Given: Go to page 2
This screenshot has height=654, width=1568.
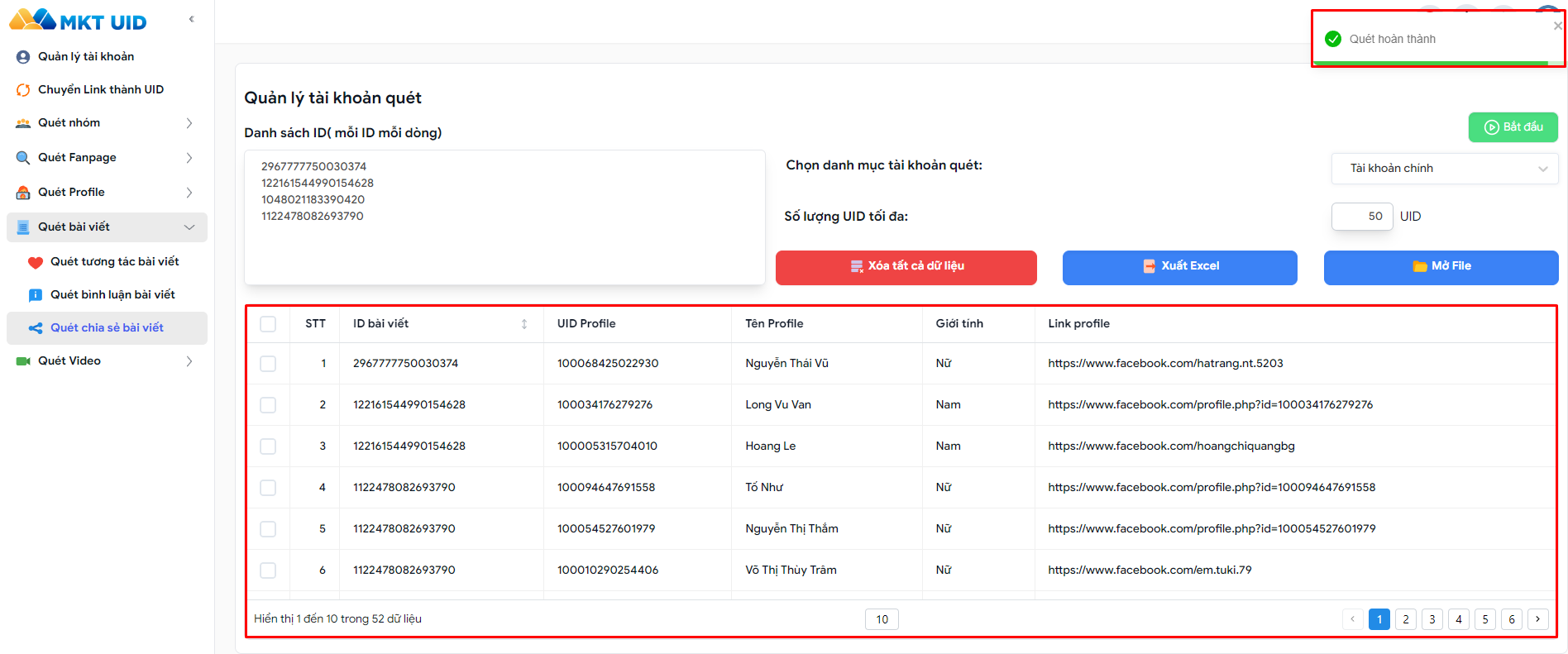Looking at the screenshot, I should [1406, 619].
